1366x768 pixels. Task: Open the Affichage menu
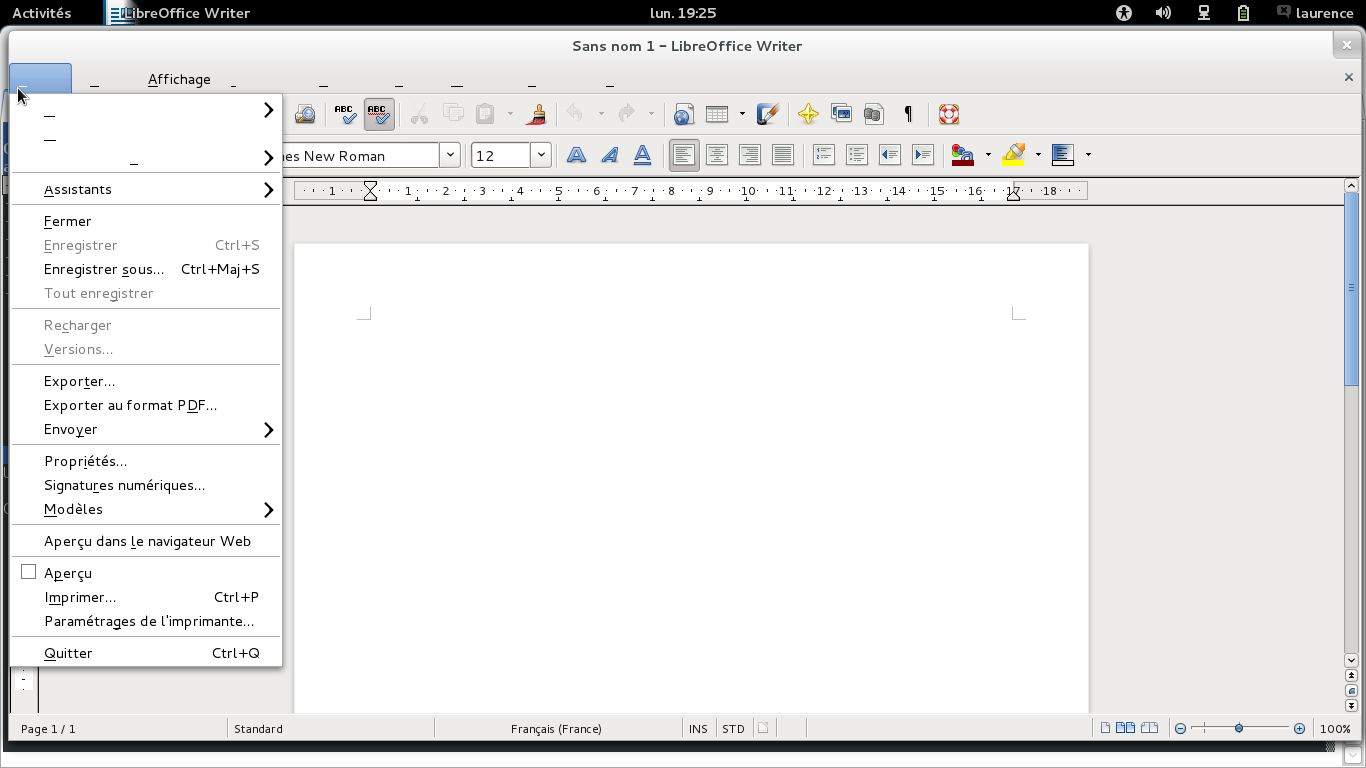[x=179, y=79]
